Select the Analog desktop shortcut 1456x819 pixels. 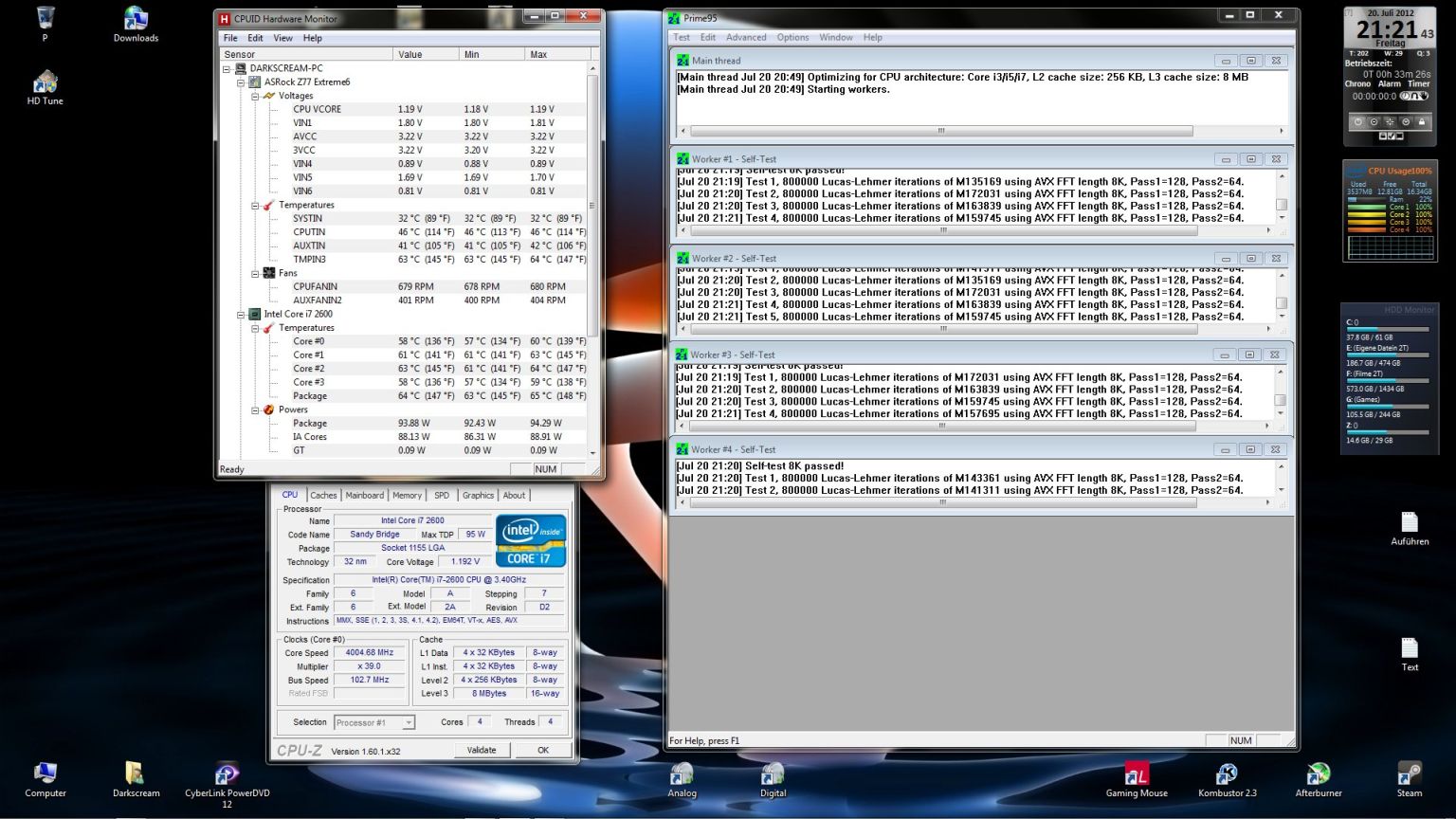pyautogui.click(x=682, y=780)
